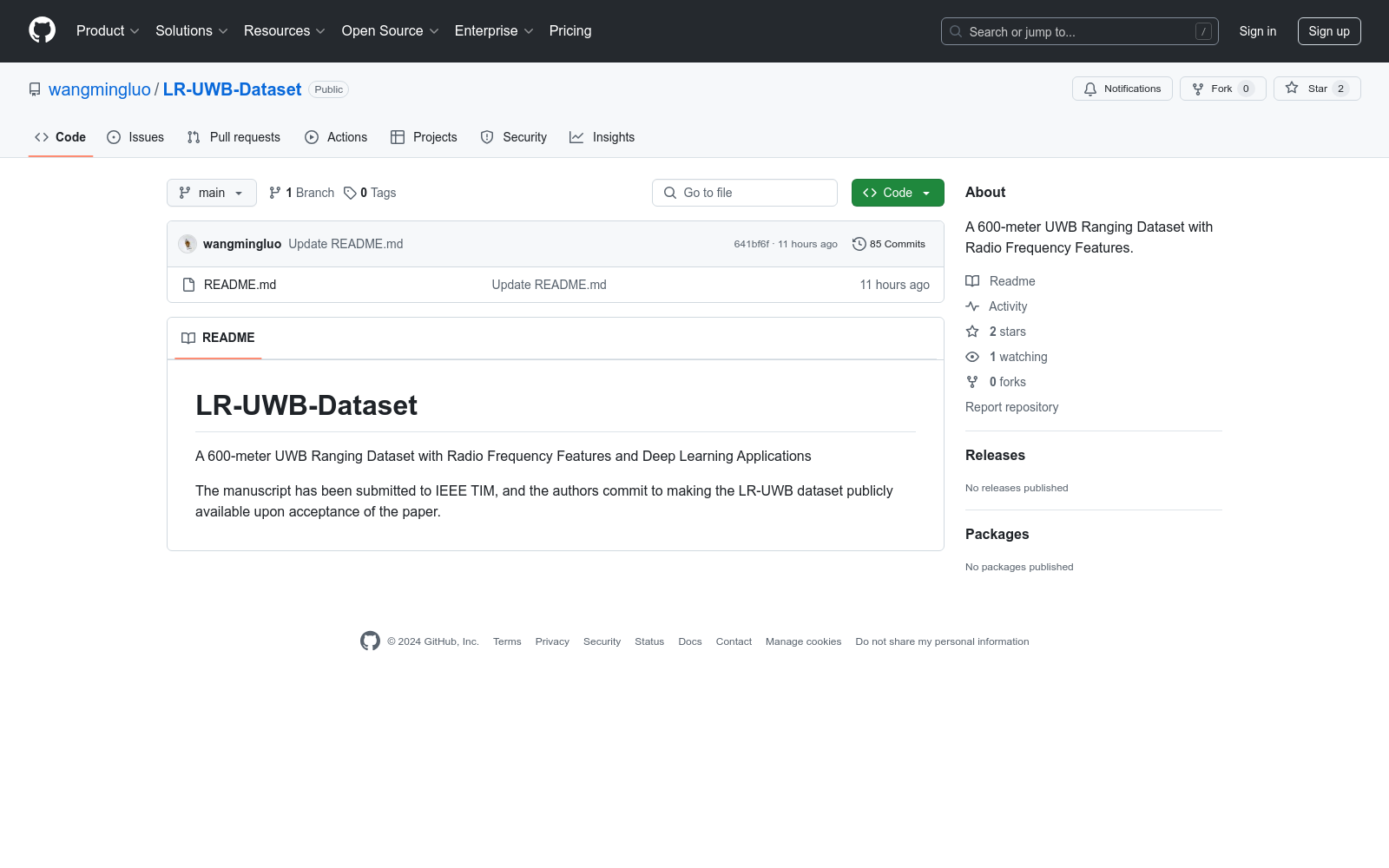The image size is (1389, 868).
Task: Click the wangmingluo avatar thumbnail
Action: (x=188, y=244)
